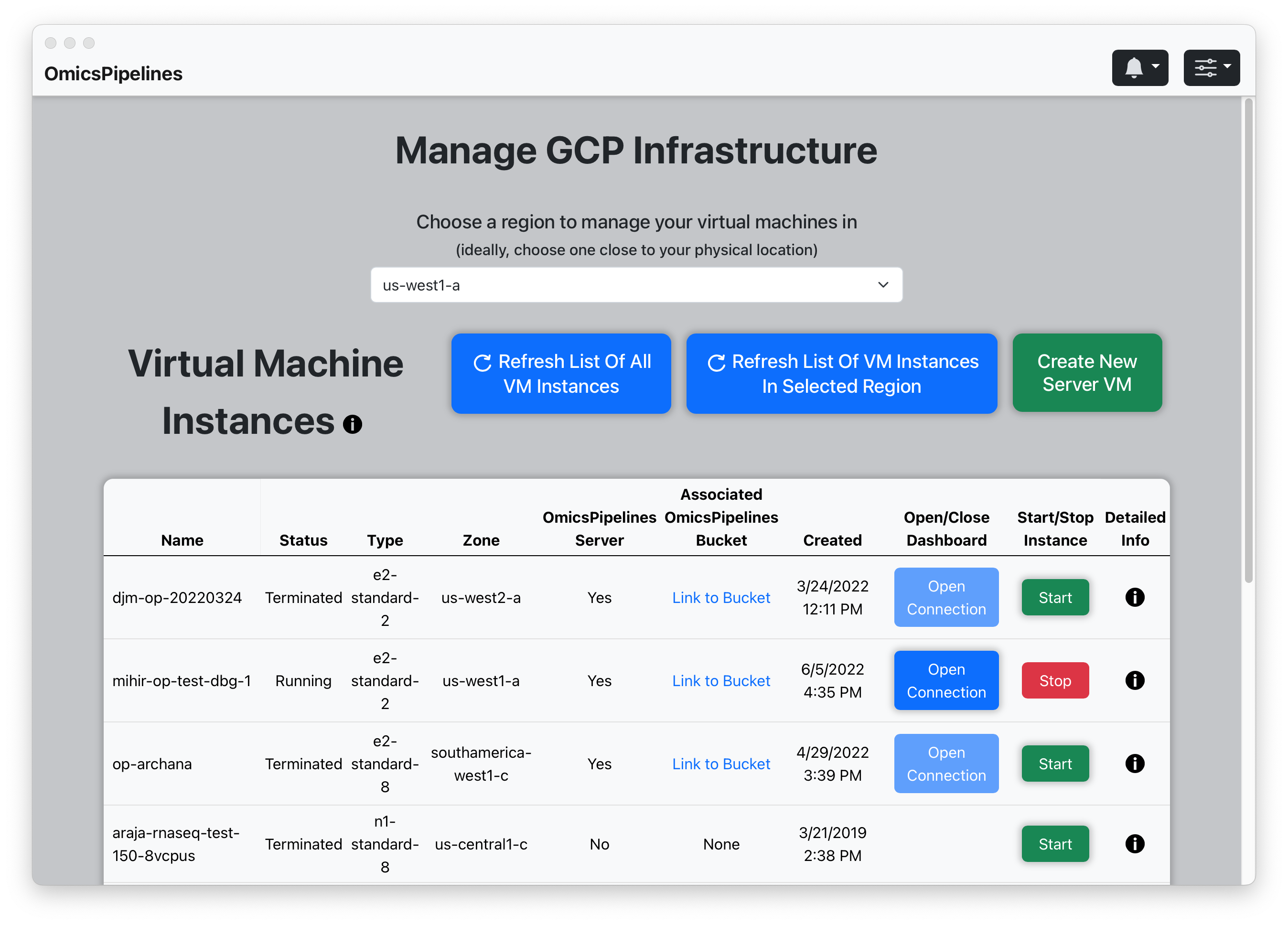This screenshot has width=1288, height=925.
Task: Click the southamerica-west1-c zone cell
Action: click(481, 763)
